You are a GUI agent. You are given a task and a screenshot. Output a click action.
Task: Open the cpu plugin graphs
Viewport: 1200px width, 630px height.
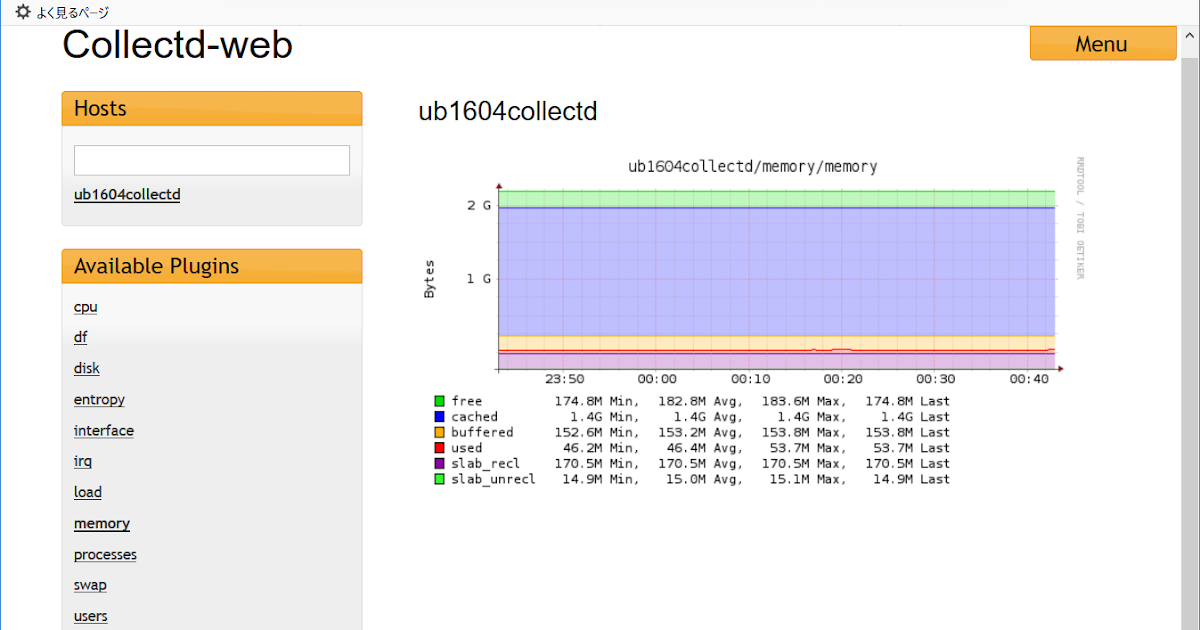85,307
